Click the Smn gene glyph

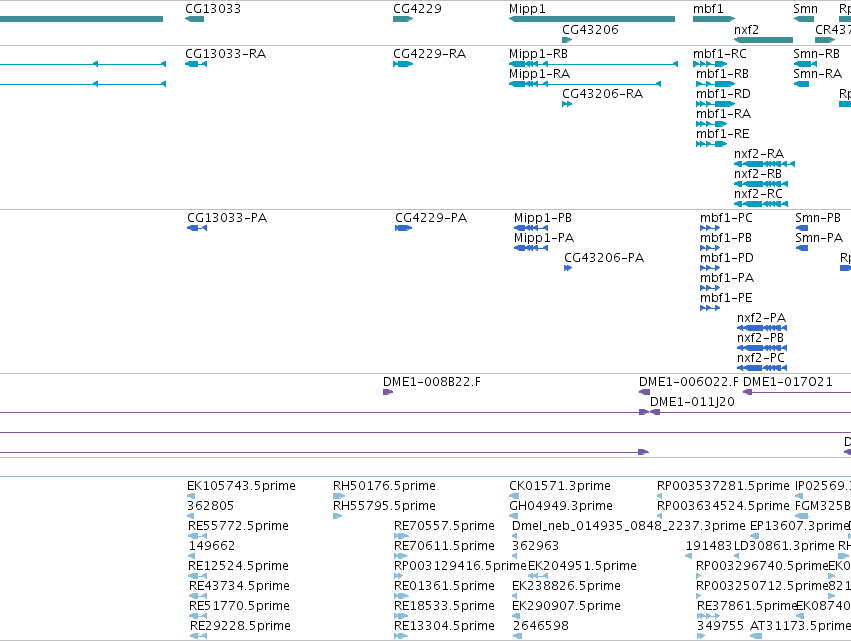[804, 19]
